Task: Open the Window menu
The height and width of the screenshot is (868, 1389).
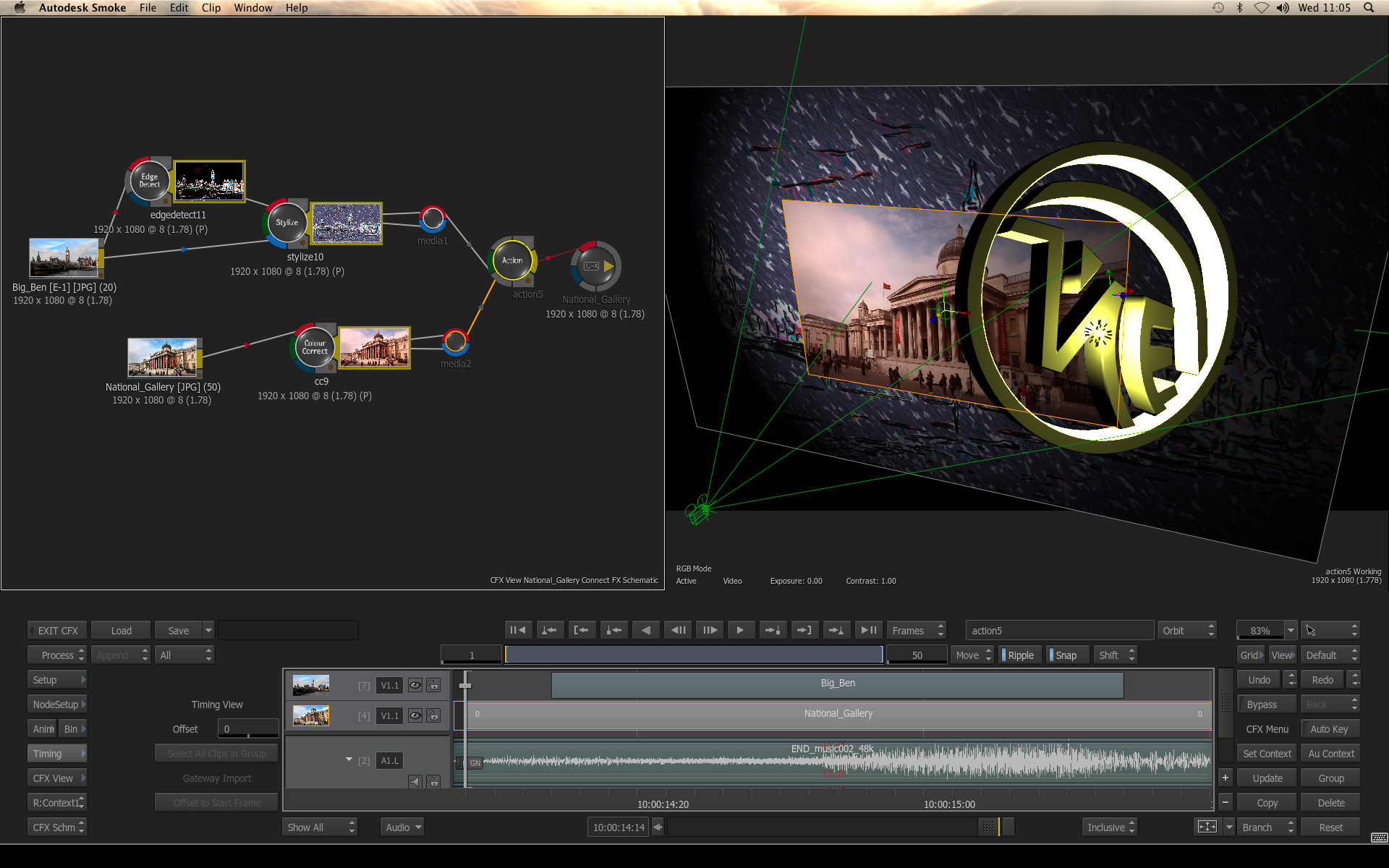Action: [252, 8]
